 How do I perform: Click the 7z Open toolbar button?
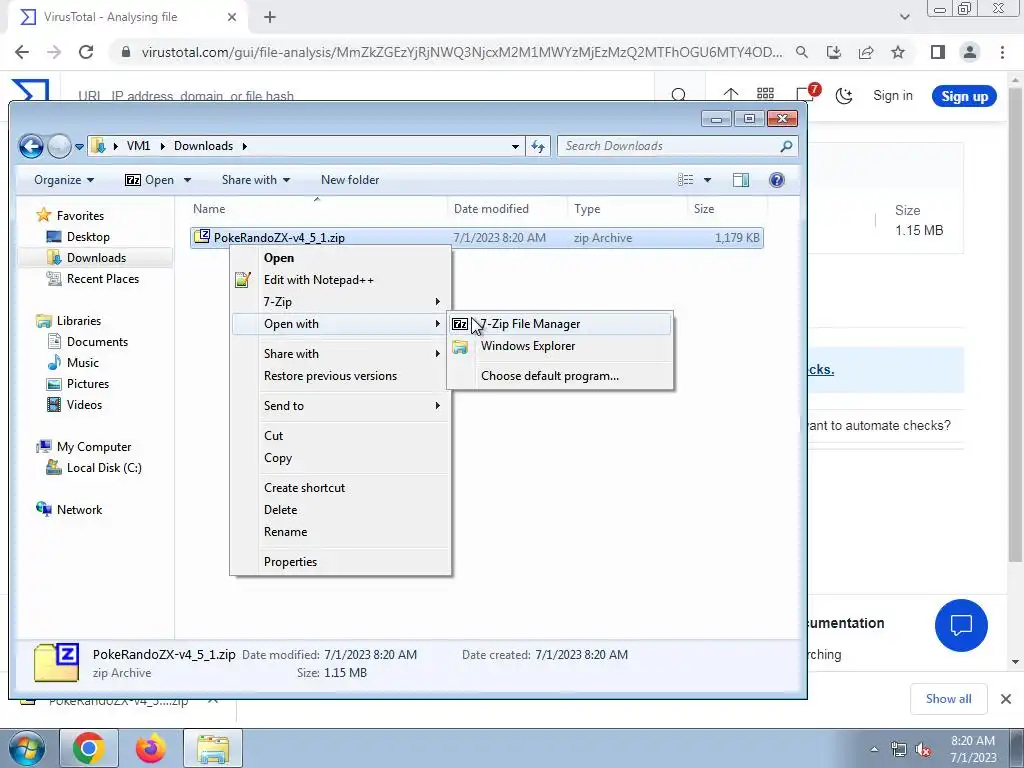tap(150, 180)
